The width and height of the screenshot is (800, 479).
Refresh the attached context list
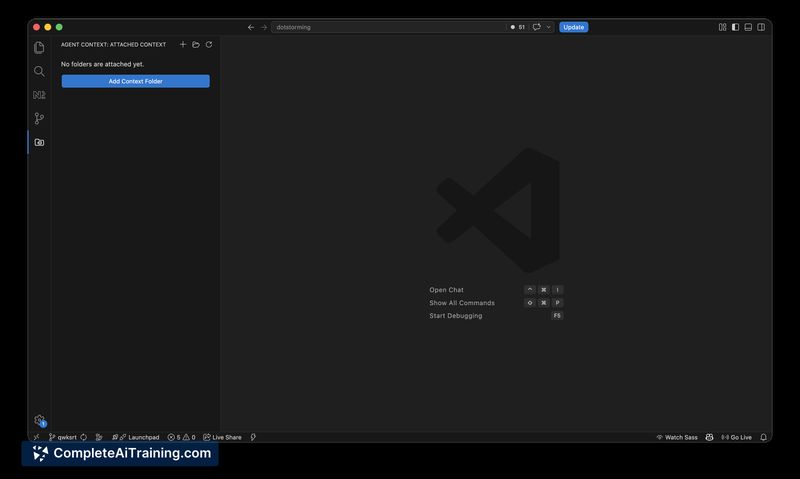(x=209, y=44)
